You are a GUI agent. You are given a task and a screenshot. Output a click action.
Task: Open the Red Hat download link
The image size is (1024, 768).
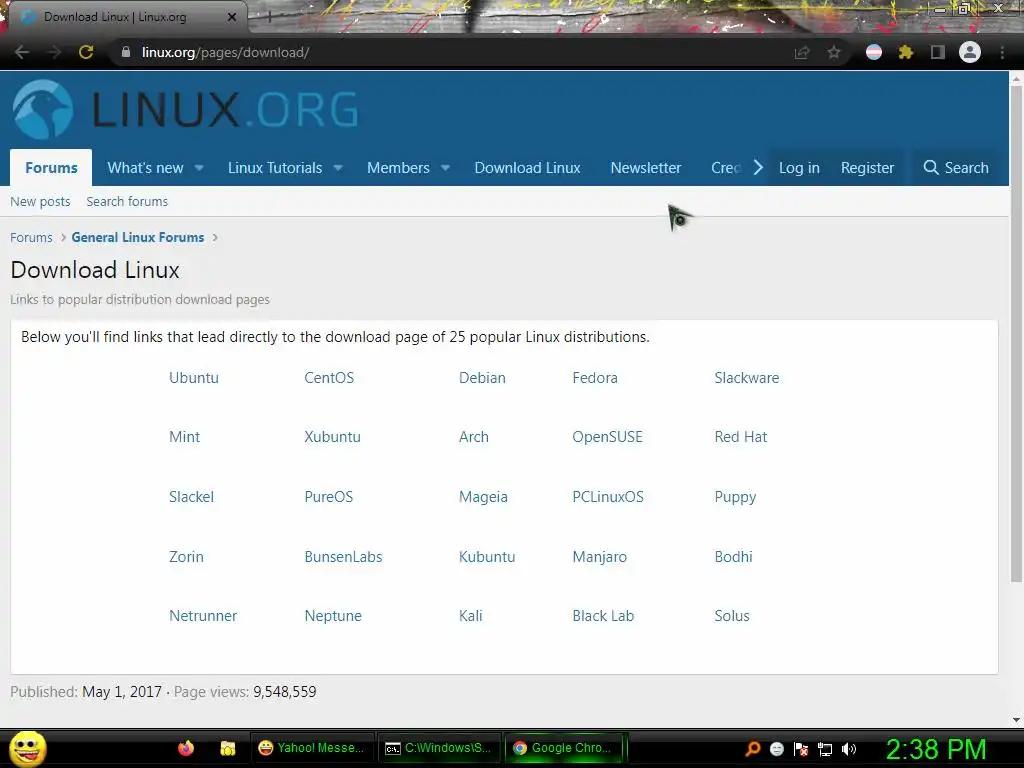coord(741,437)
